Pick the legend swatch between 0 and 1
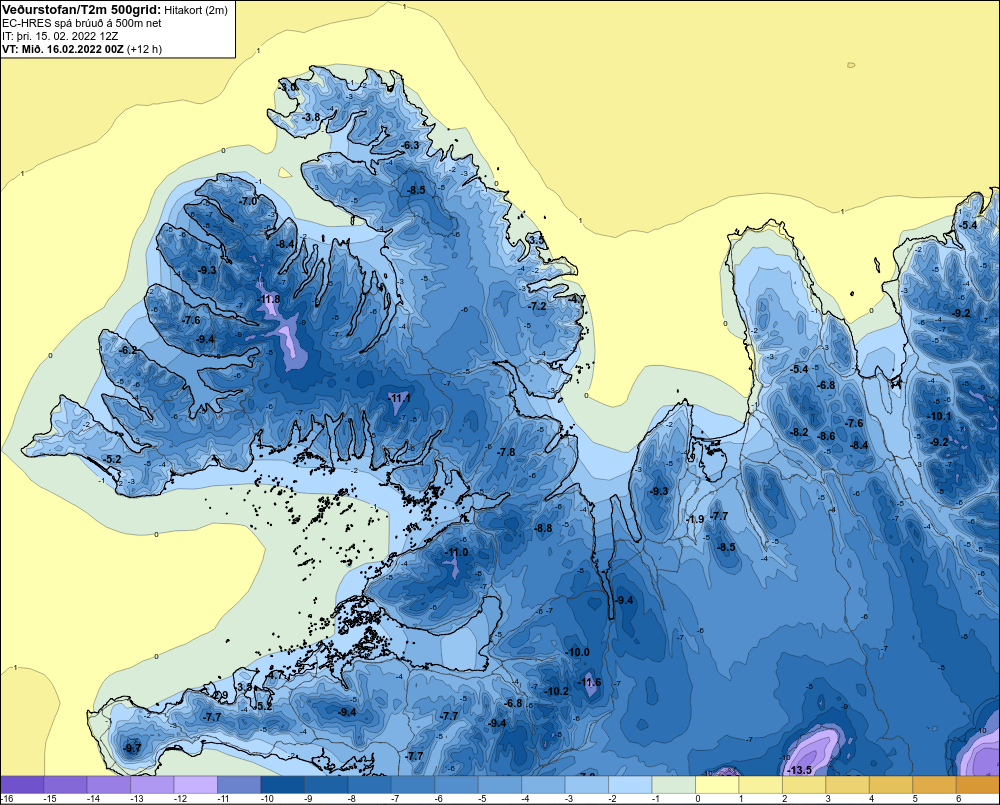 pos(717,785)
